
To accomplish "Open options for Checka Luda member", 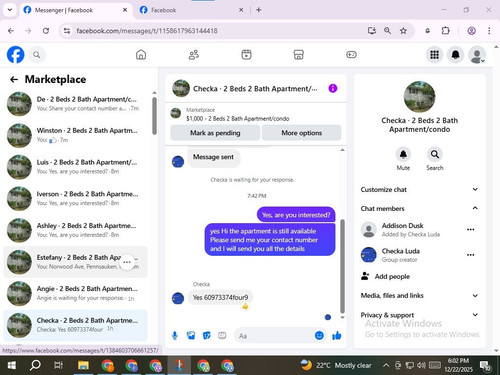I will pyautogui.click(x=470, y=255).
